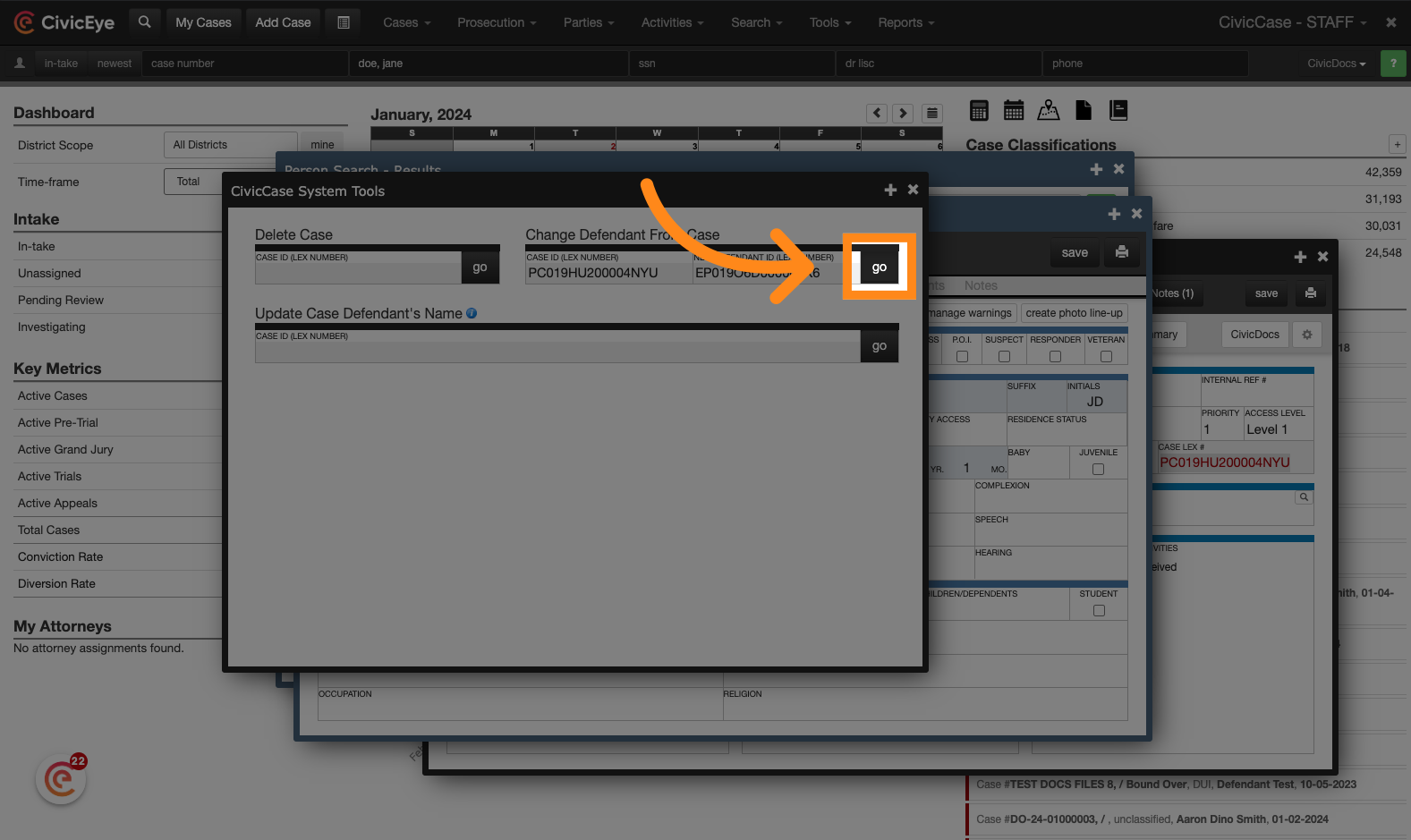Screen dimensions: 1411x840
Task: Maximize CivicCase System Tools with plus icon
Action: [x=890, y=190]
